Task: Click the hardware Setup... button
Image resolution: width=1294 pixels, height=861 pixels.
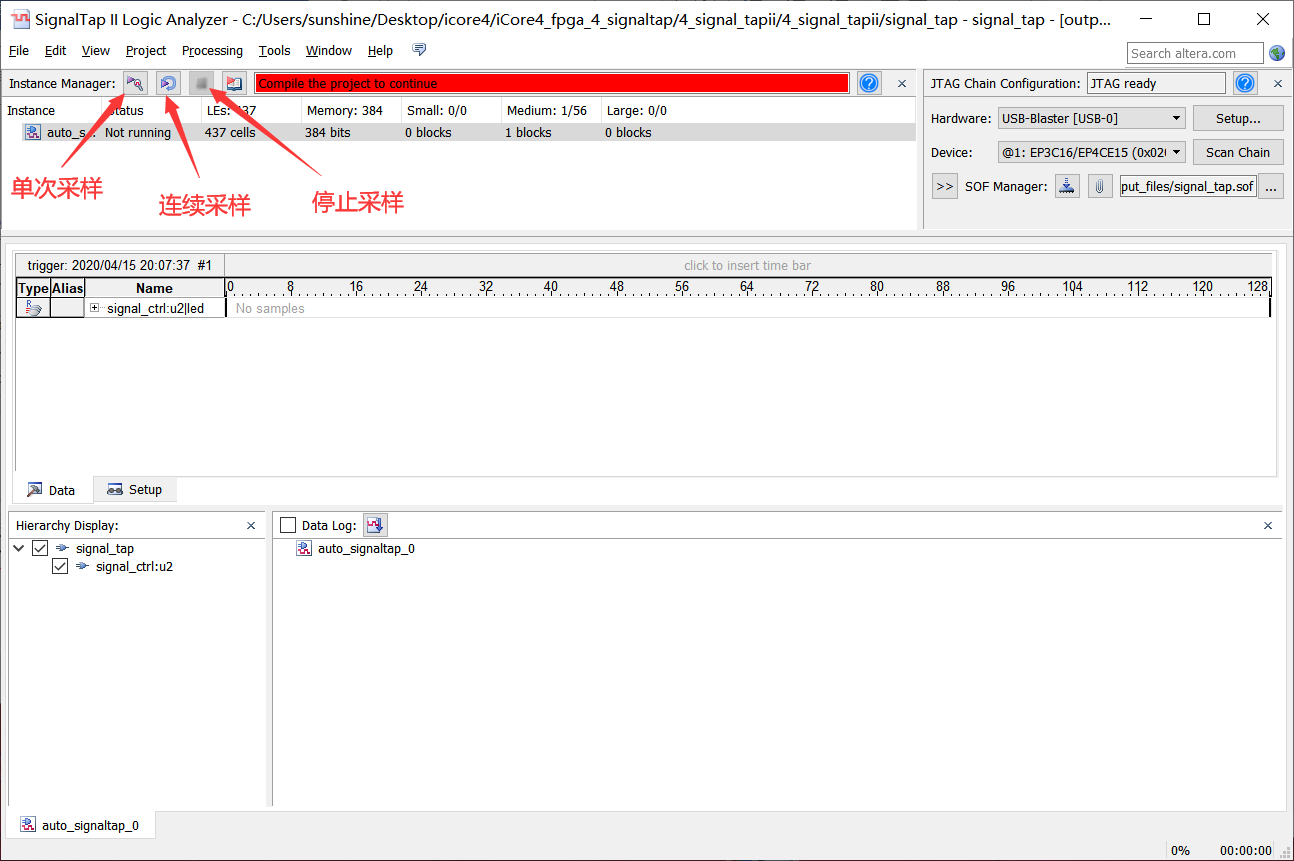Action: pyautogui.click(x=1237, y=118)
